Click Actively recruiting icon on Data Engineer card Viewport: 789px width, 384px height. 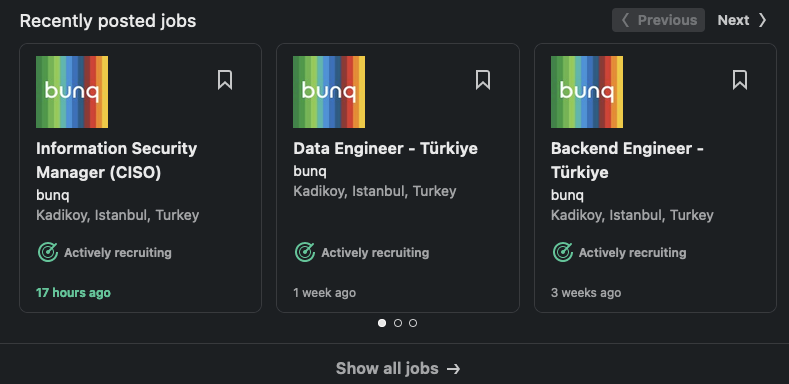click(305, 252)
